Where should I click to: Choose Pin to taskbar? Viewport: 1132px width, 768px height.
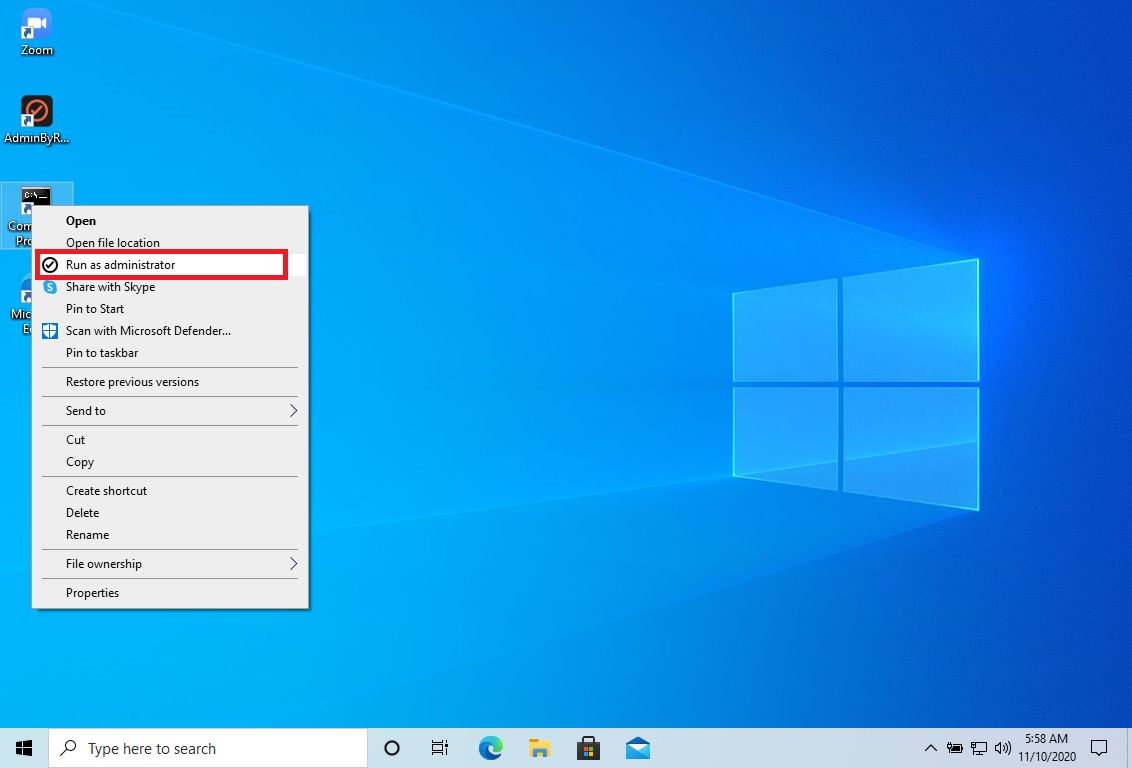(170, 353)
